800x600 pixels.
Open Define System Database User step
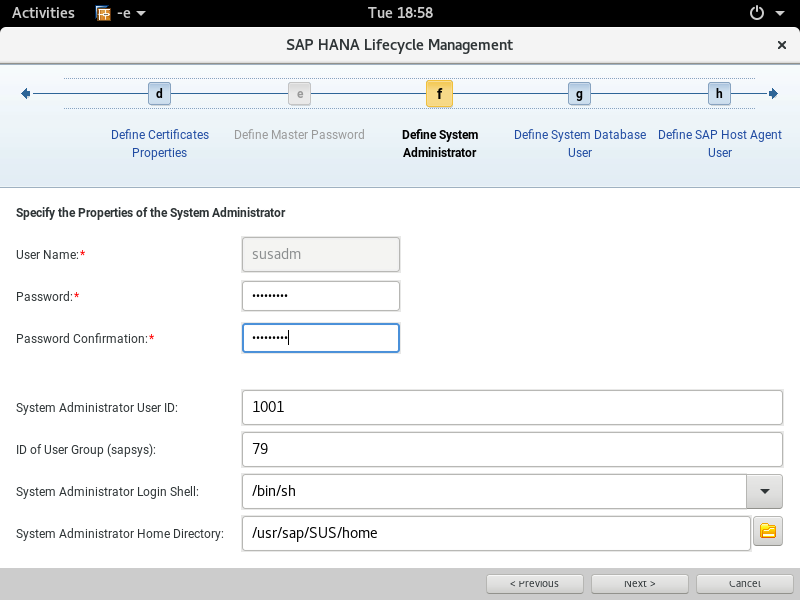tap(580, 143)
